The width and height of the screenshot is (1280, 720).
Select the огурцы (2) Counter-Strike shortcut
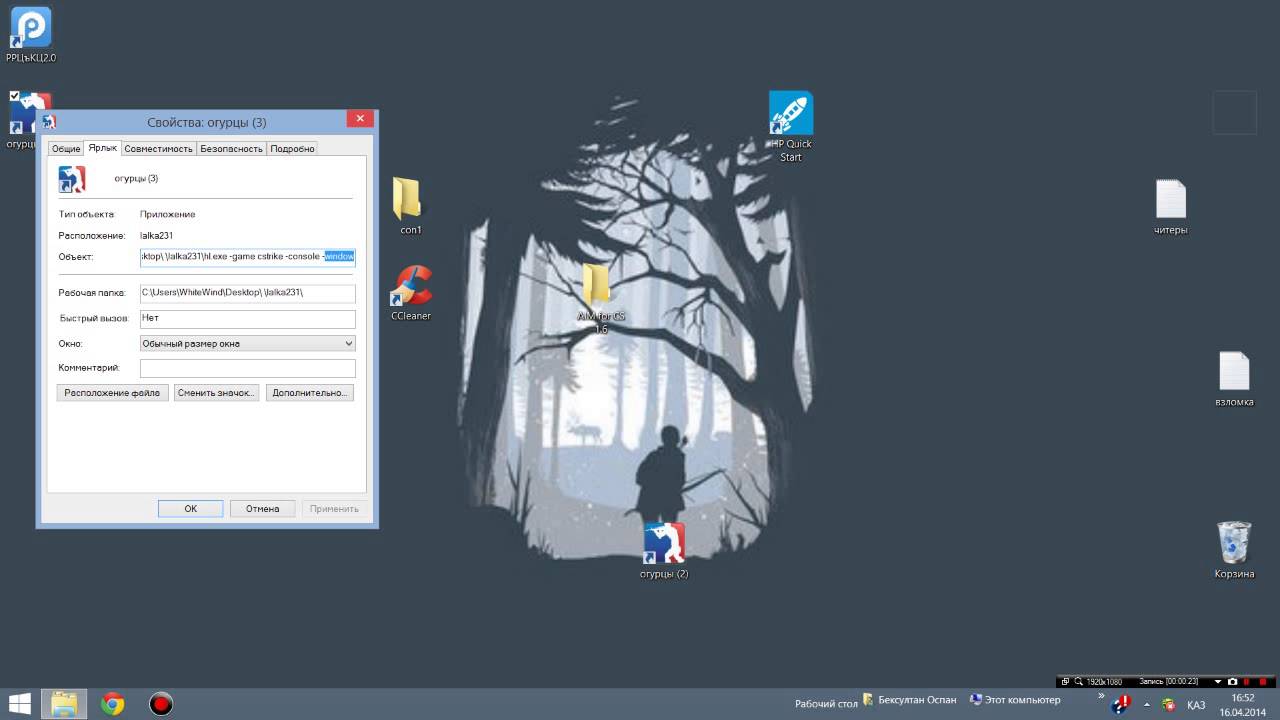point(664,550)
